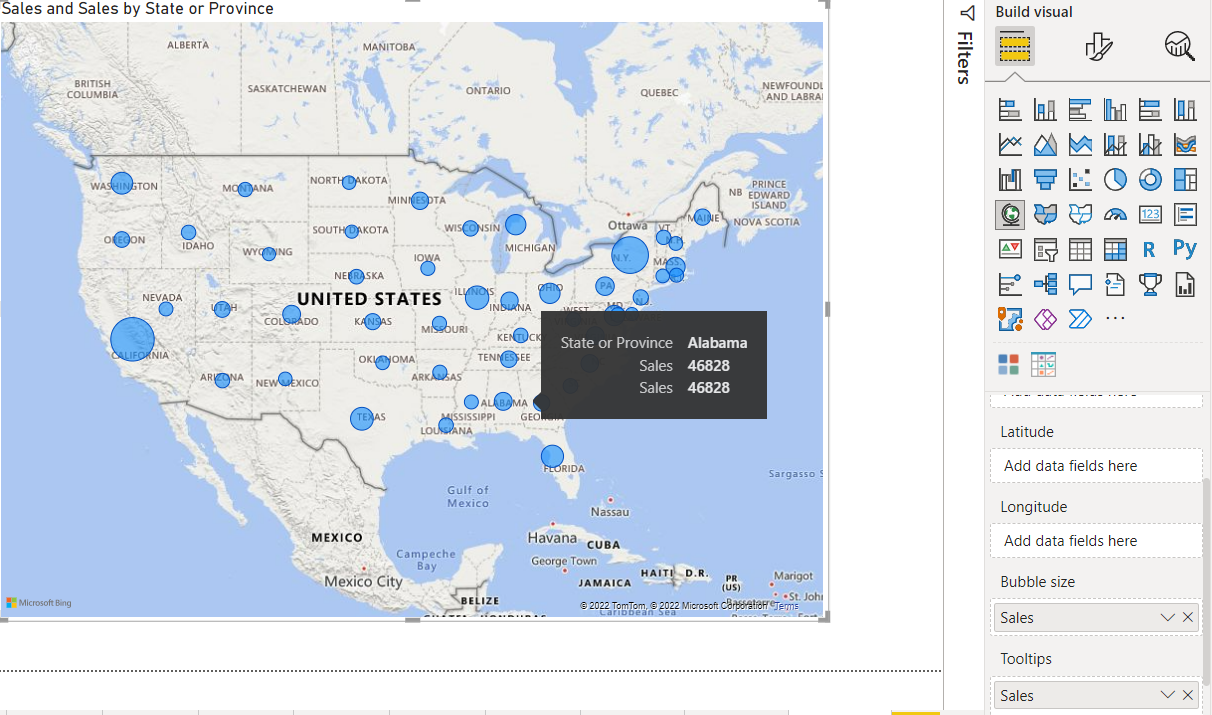
Task: Open the Build visual fields tab
Action: [1015, 46]
